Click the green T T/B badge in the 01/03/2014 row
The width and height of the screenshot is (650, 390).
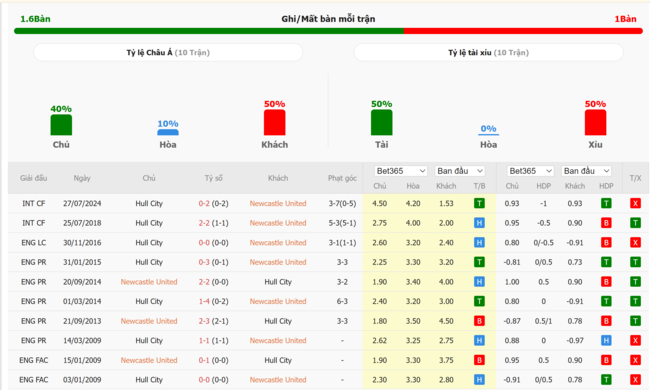(x=479, y=301)
